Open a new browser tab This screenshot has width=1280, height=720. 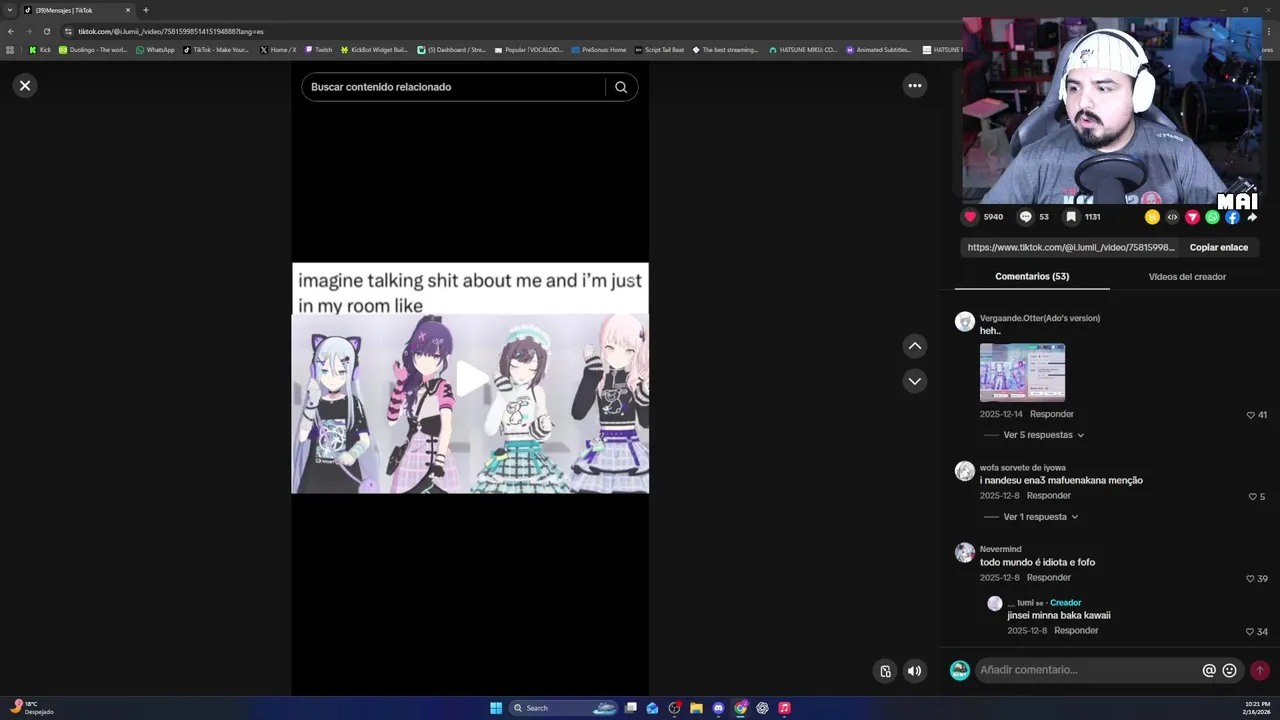point(146,10)
